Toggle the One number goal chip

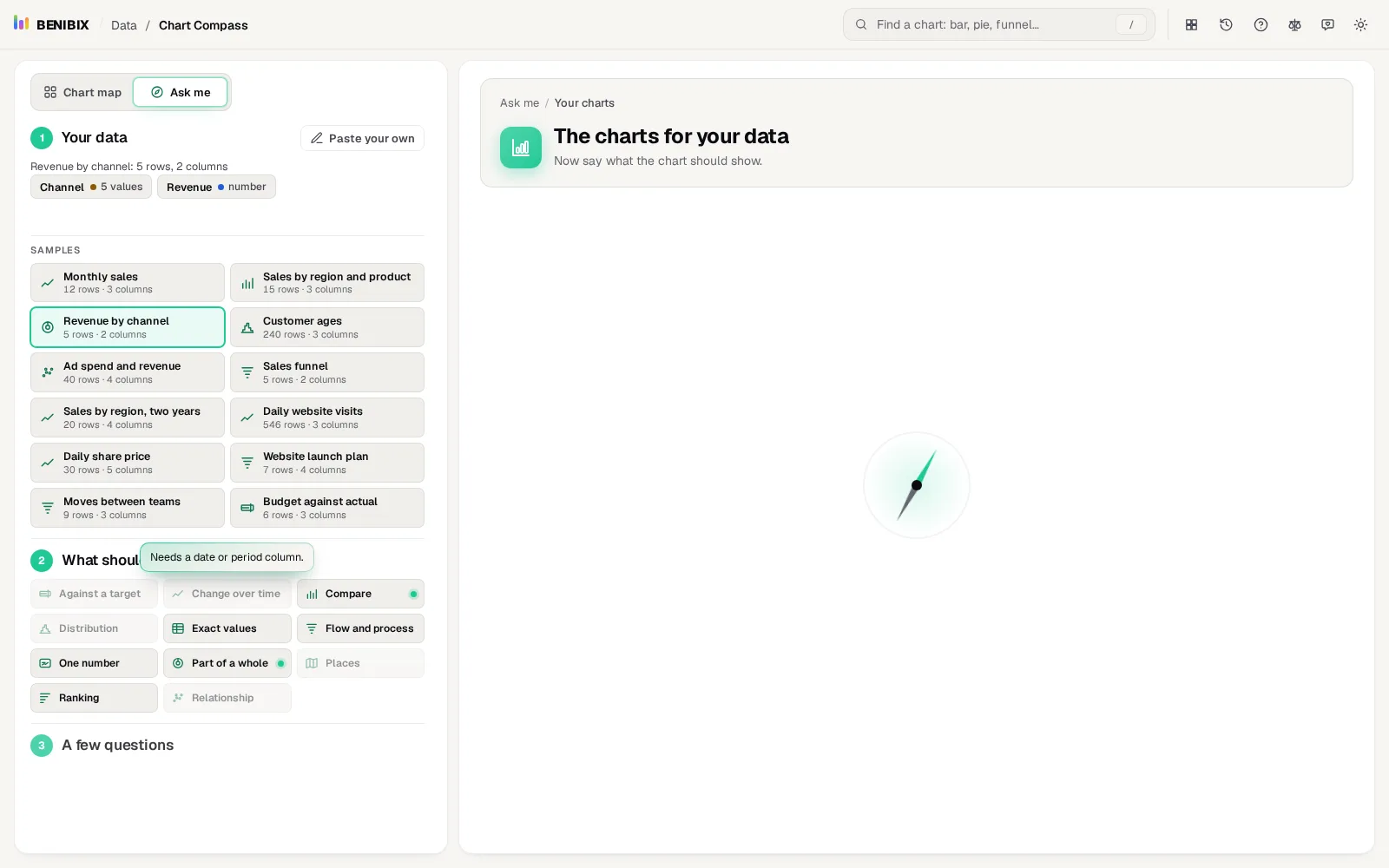[x=94, y=663]
